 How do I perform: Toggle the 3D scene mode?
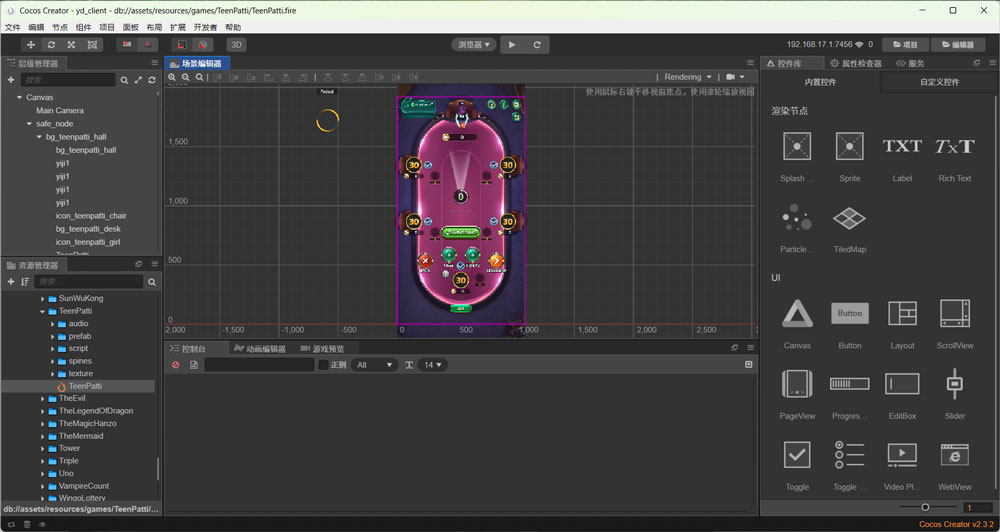[x=236, y=45]
